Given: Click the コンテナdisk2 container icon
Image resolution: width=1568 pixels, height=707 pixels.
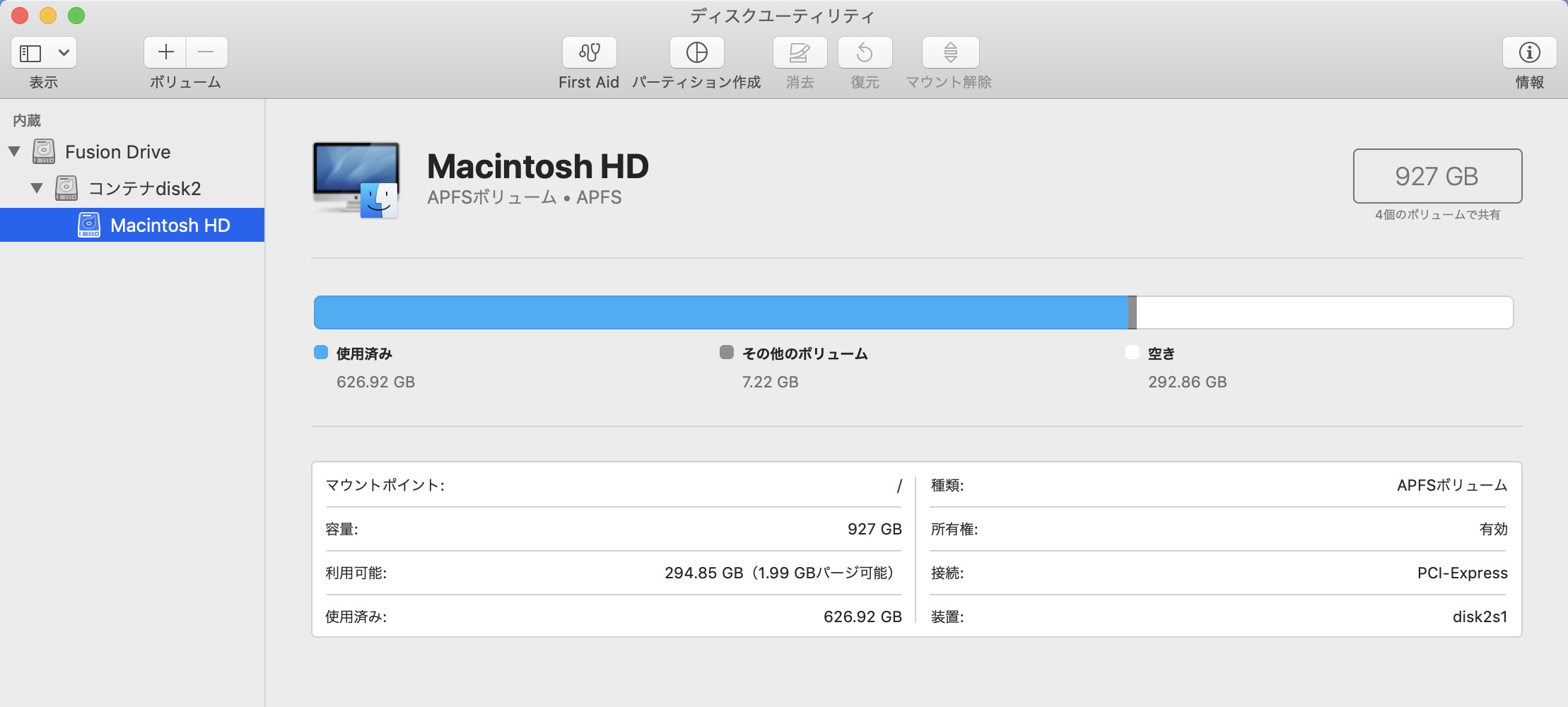Looking at the screenshot, I should tap(66, 188).
